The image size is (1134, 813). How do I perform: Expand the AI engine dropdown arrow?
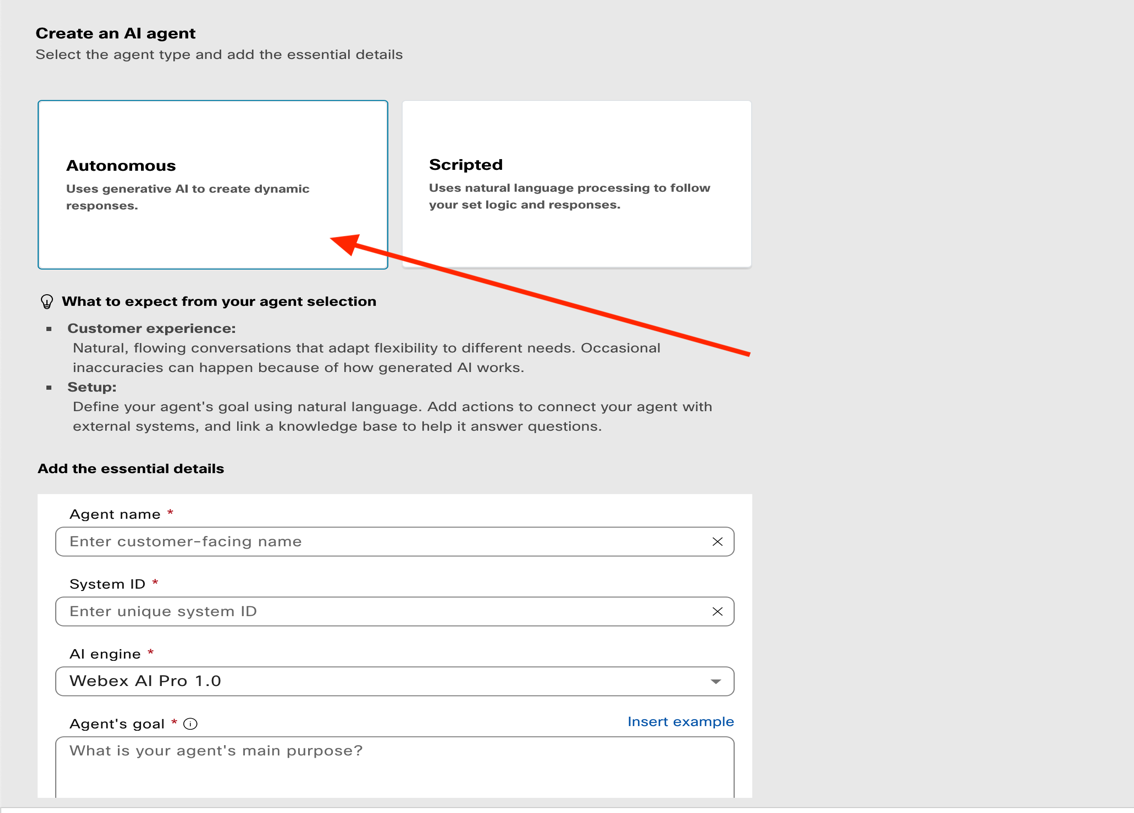[x=716, y=682]
